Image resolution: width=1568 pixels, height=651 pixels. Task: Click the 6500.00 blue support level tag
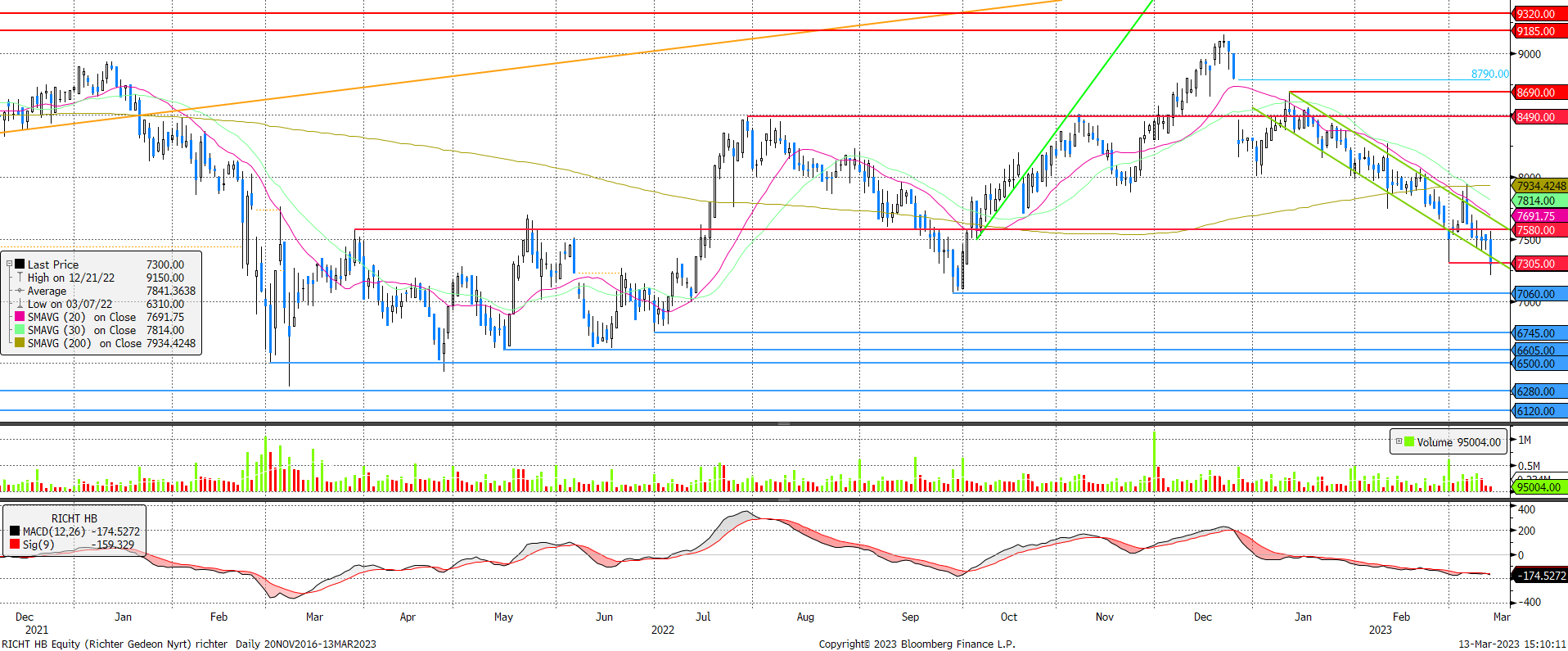pyautogui.click(x=1539, y=364)
